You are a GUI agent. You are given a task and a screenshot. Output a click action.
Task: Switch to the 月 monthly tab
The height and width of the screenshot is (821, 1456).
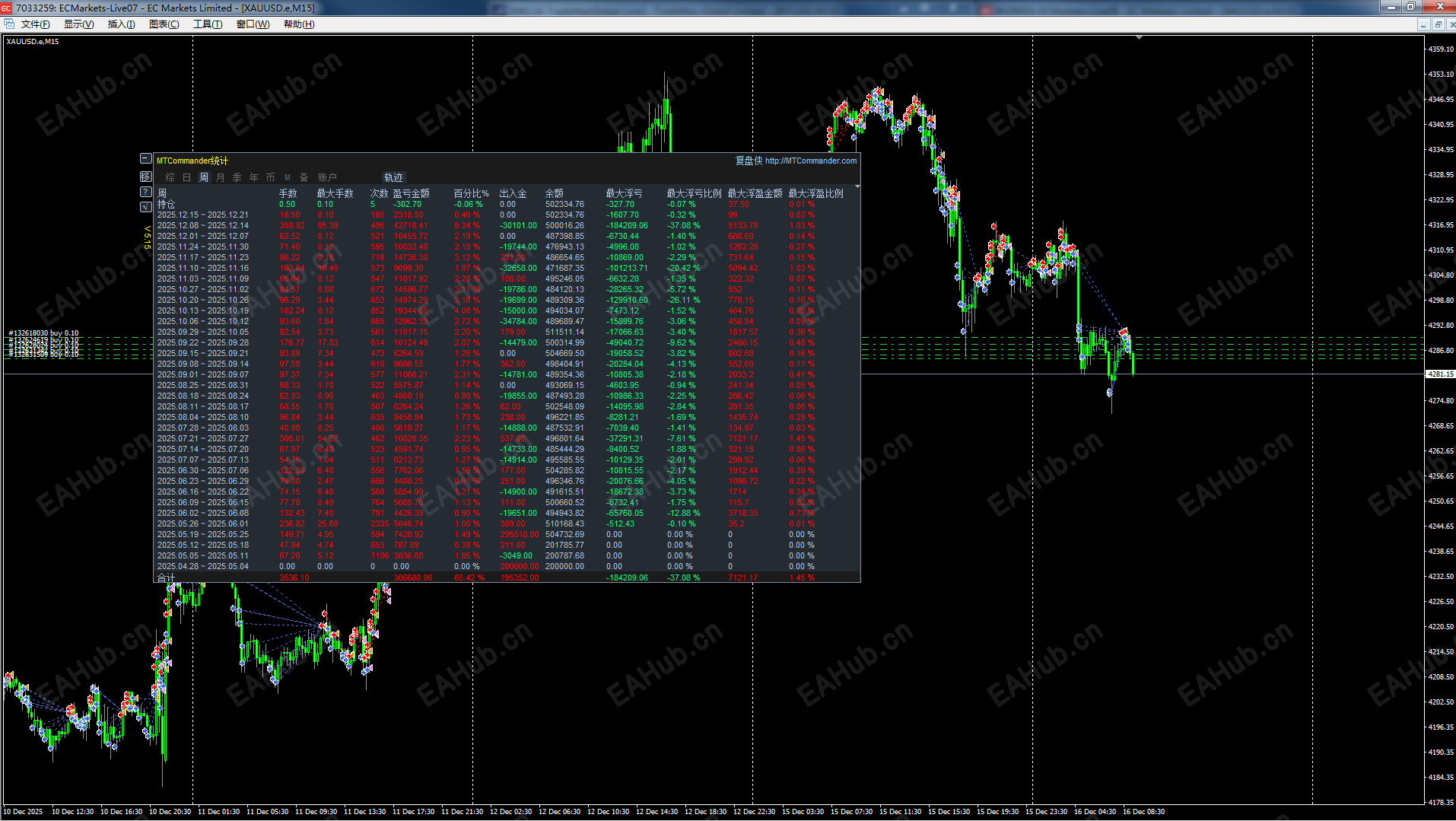pos(221,177)
